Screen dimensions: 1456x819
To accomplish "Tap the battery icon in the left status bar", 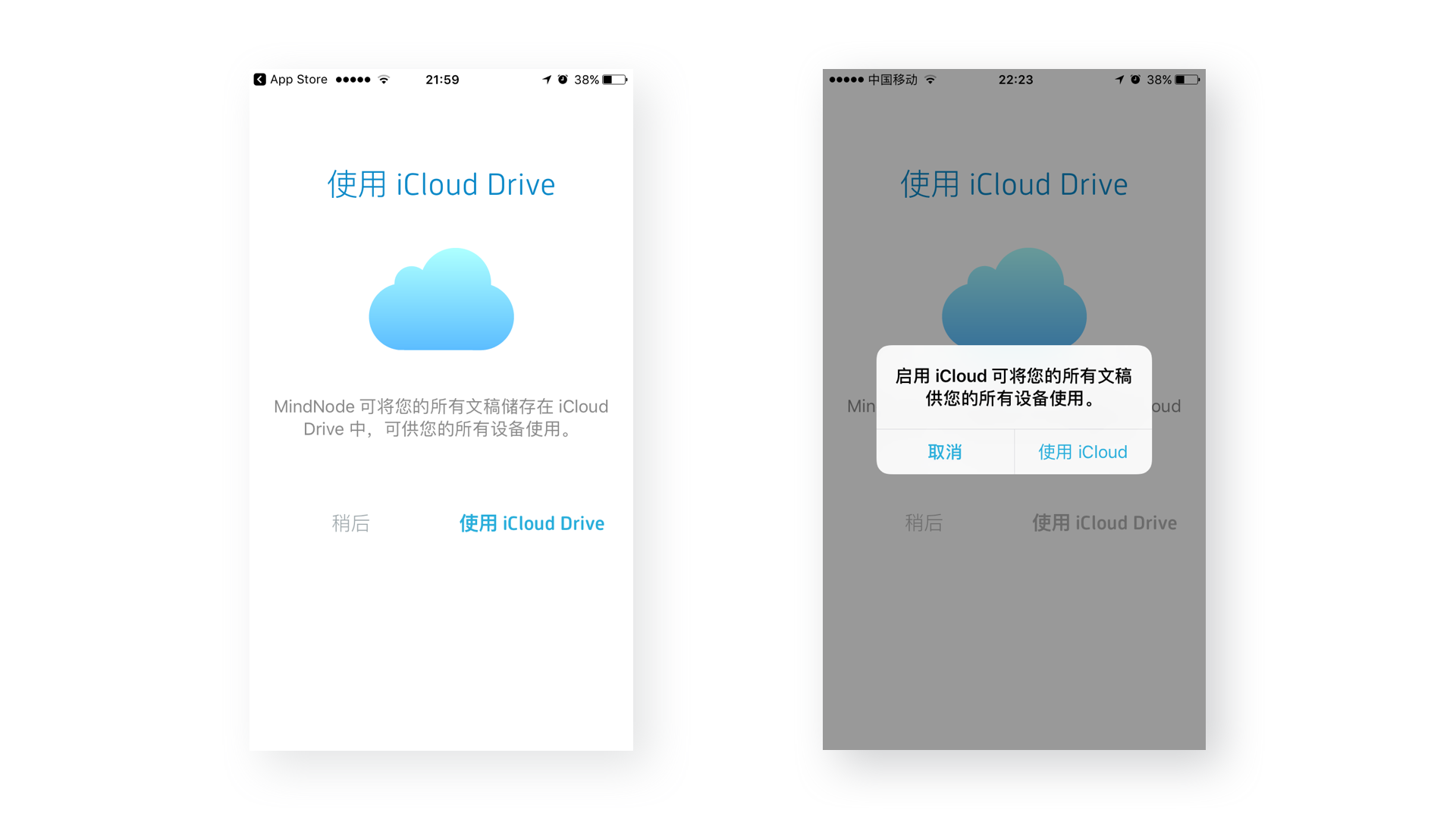I will pos(614,80).
